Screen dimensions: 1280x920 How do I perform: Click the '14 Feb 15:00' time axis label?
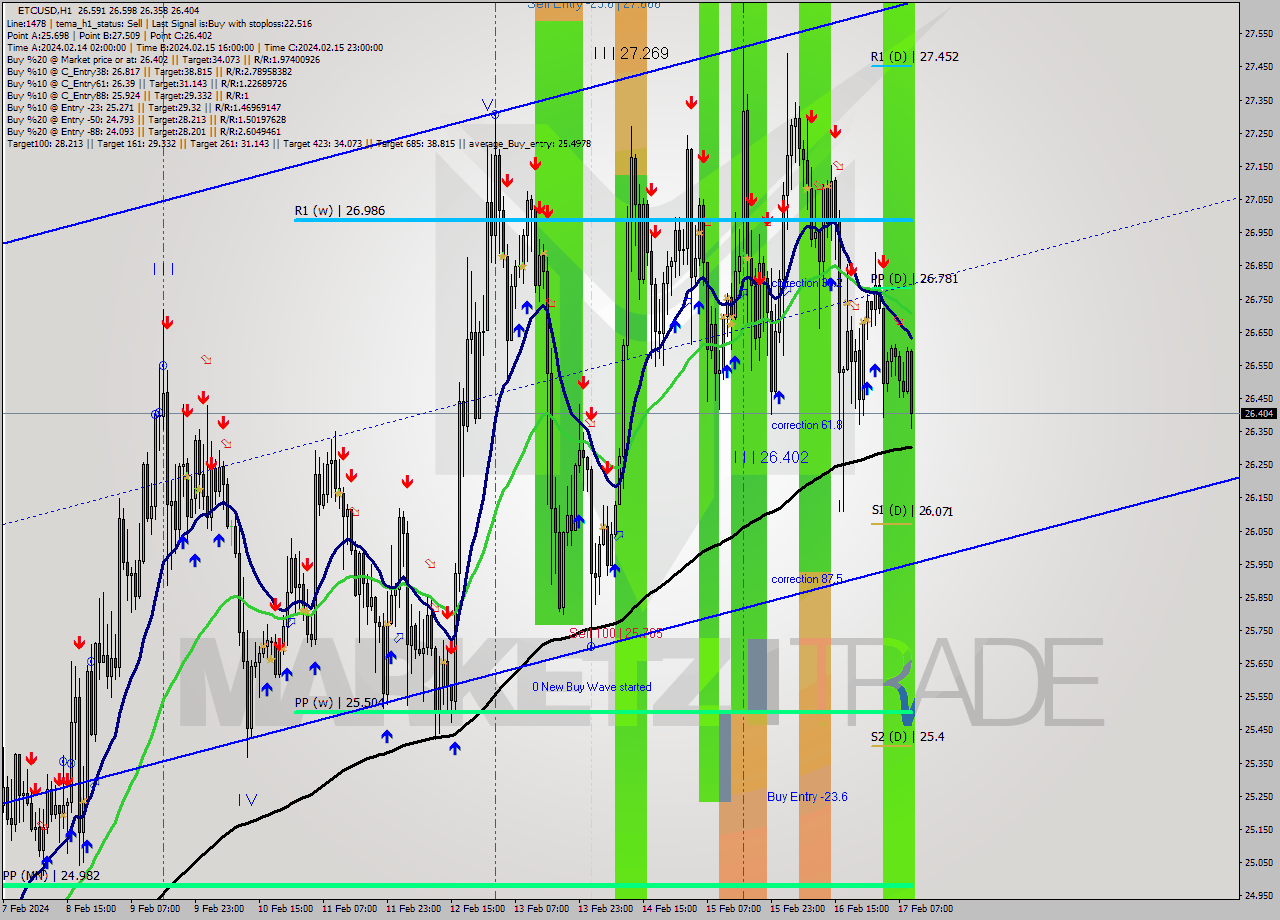click(670, 909)
